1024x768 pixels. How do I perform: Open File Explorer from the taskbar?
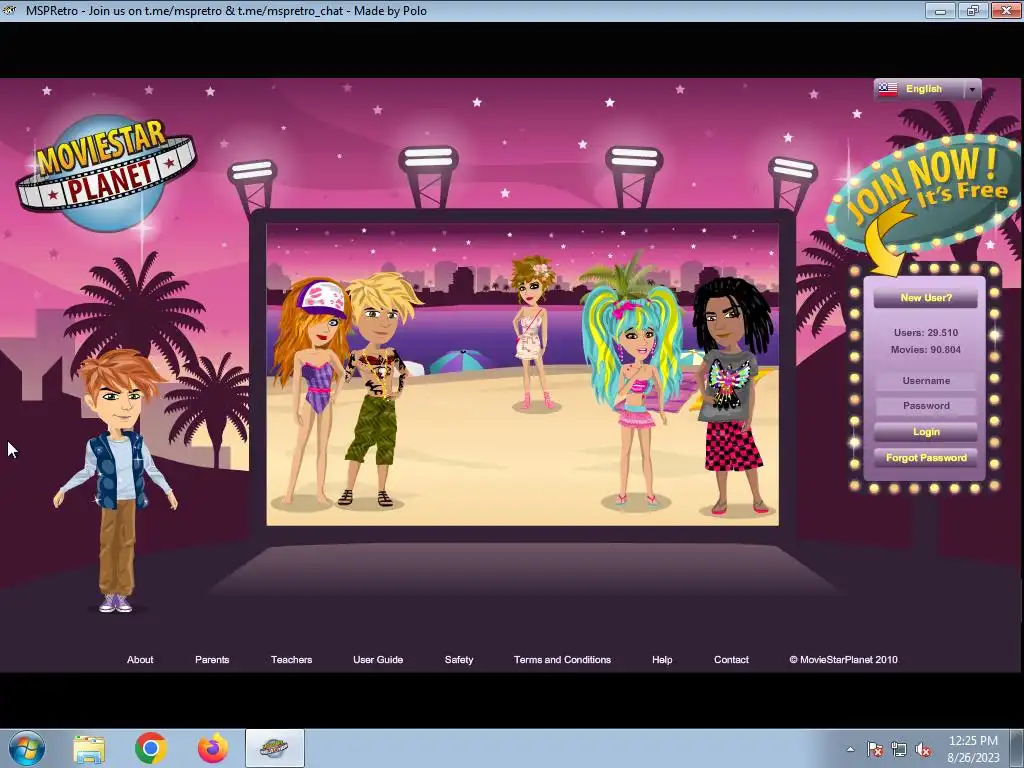89,748
